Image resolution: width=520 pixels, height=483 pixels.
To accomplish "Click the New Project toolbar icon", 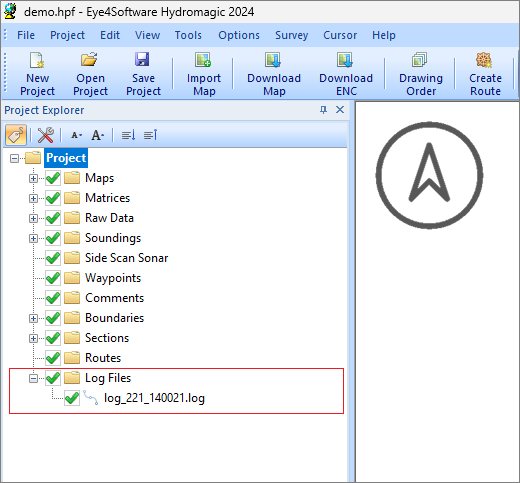I will [x=37, y=60].
